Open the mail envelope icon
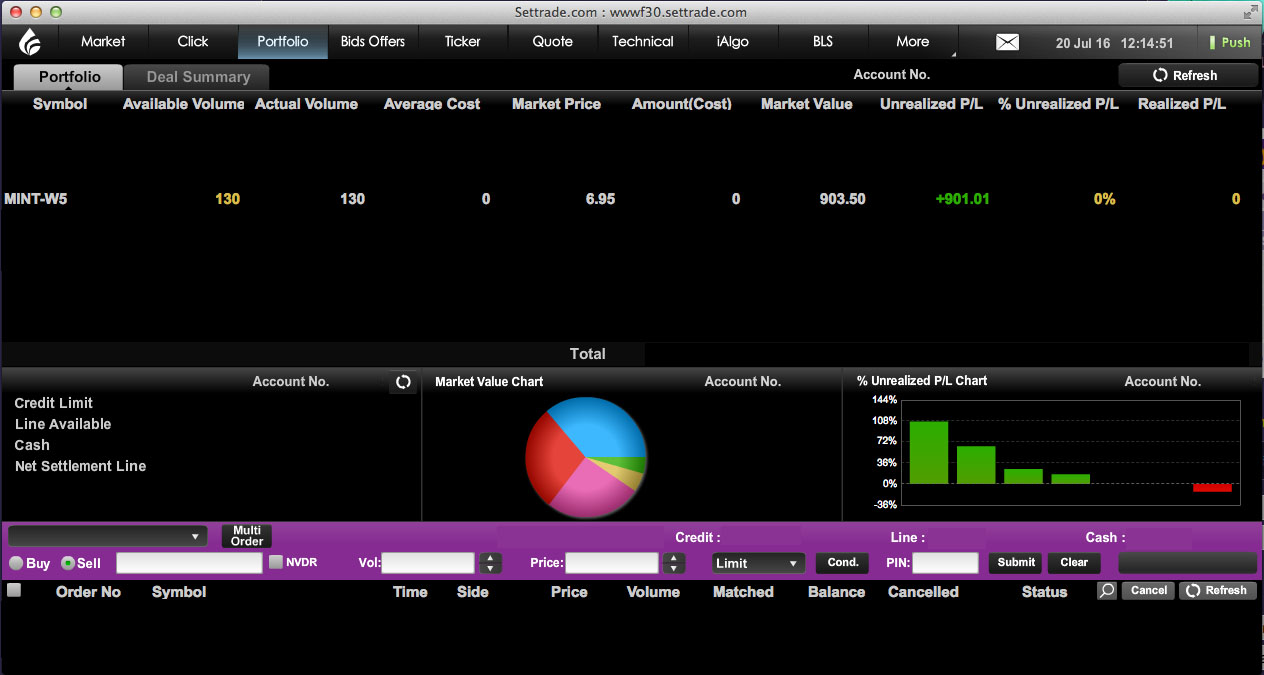This screenshot has height=675, width=1264. [x=1007, y=42]
